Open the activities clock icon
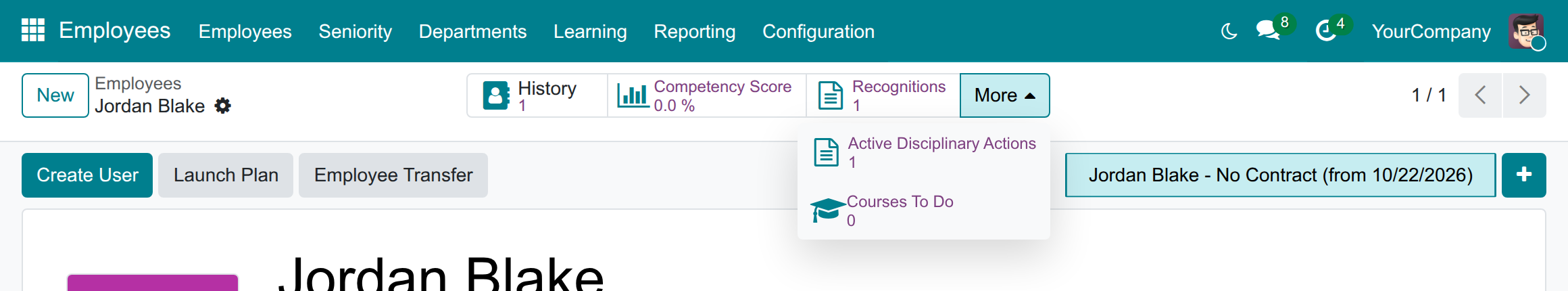Image resolution: width=1568 pixels, height=291 pixels. [x=1326, y=31]
